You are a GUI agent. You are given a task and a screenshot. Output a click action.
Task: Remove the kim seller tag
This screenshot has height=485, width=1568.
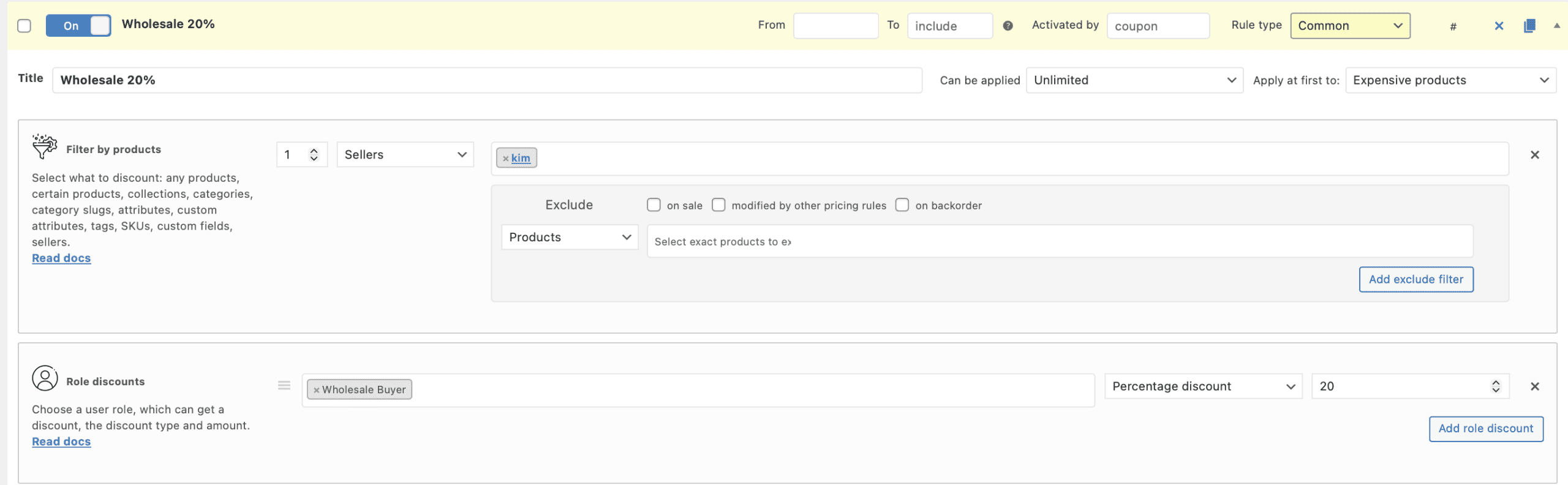[x=505, y=159]
